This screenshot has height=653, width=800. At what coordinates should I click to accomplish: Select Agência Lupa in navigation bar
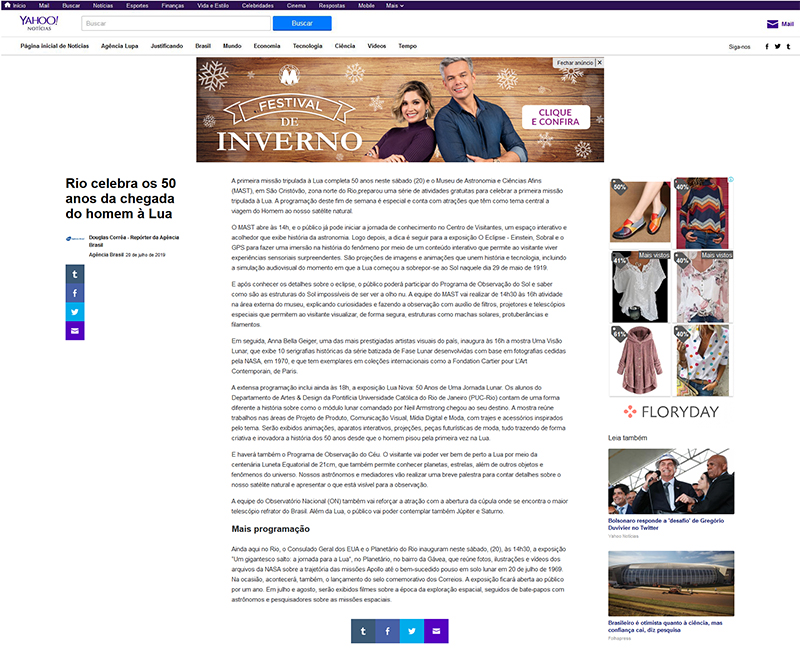[120, 46]
